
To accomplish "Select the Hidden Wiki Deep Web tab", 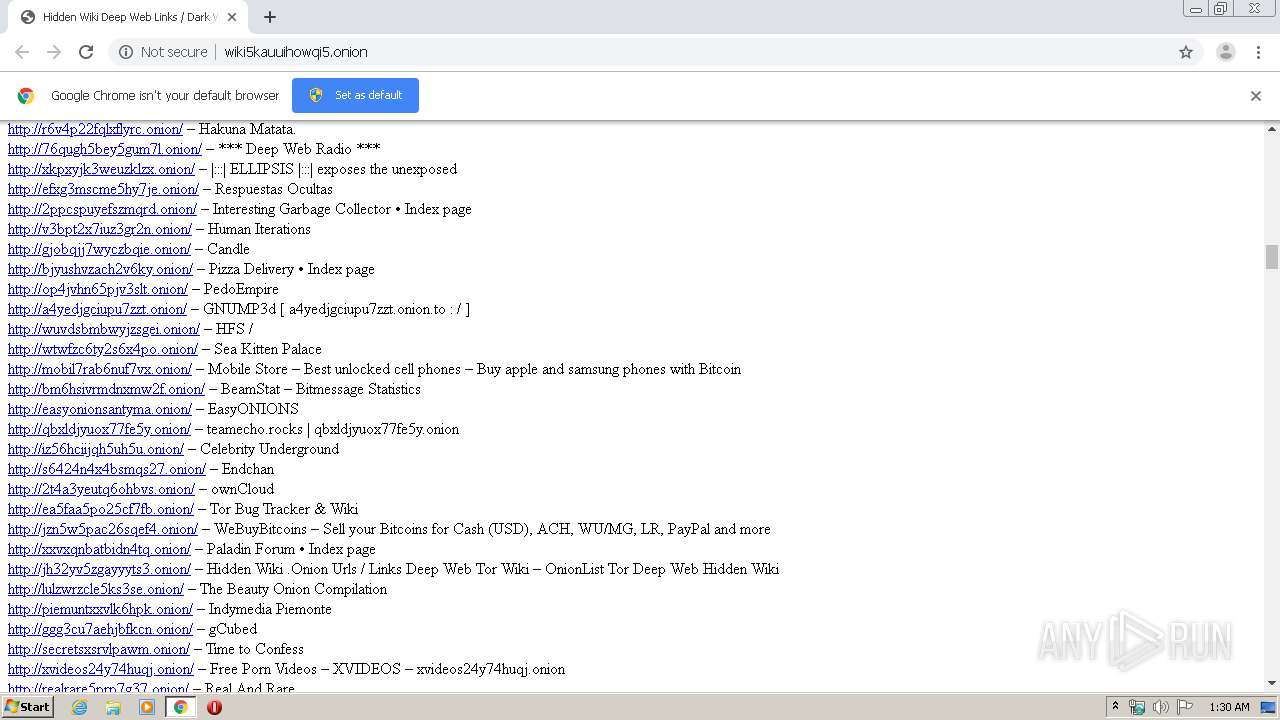I will pyautogui.click(x=126, y=17).
